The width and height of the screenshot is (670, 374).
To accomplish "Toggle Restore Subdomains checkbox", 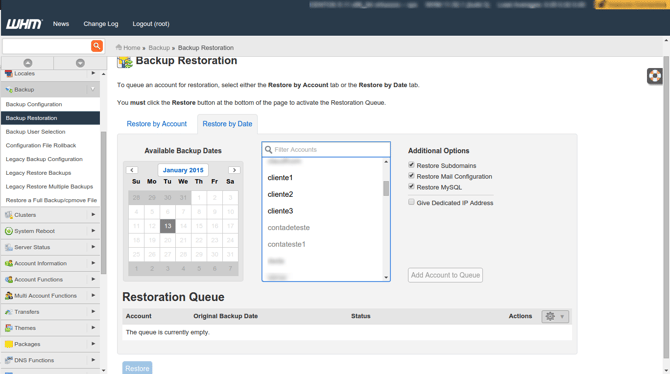I will click(x=411, y=165).
